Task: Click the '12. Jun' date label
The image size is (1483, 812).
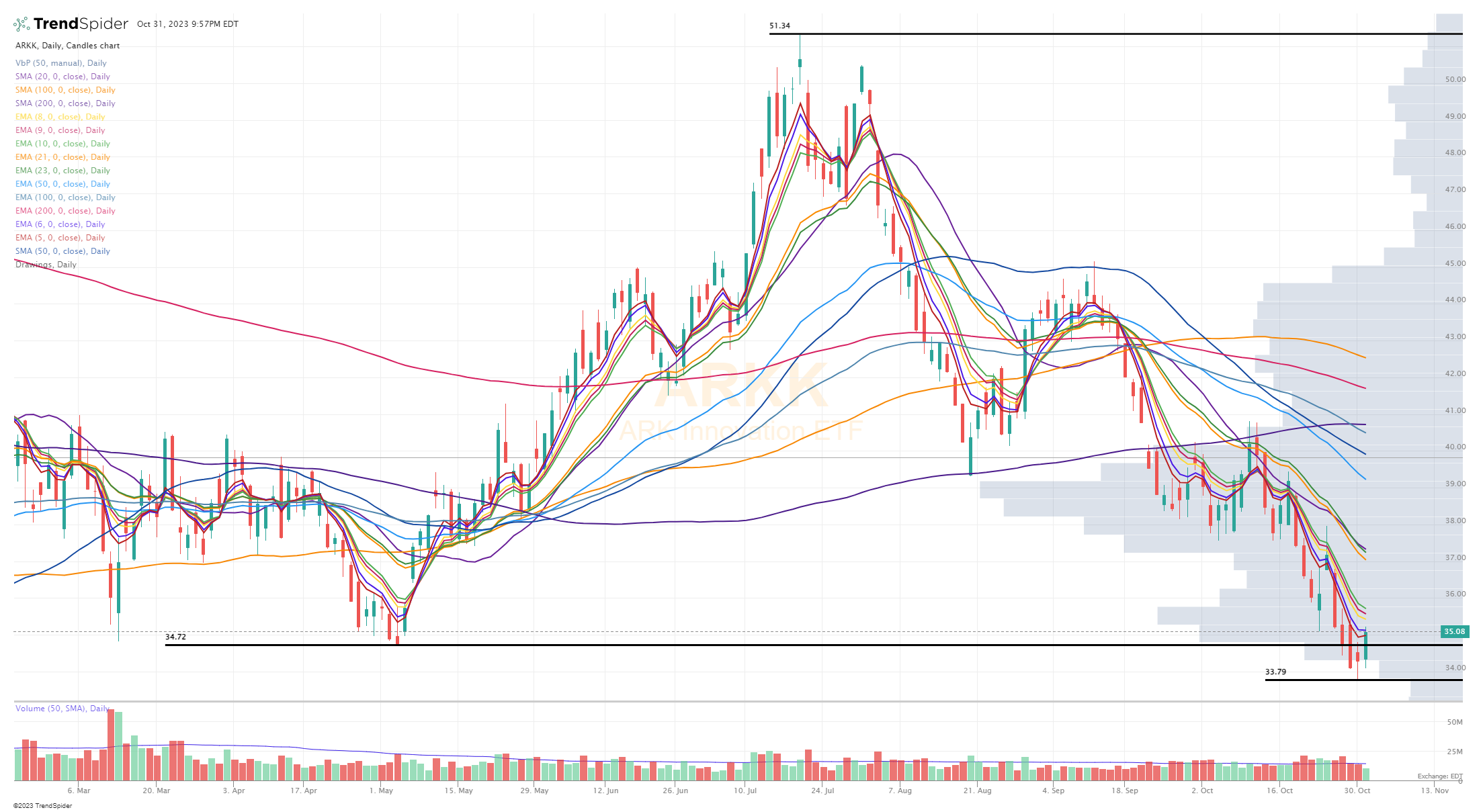Action: [x=605, y=791]
